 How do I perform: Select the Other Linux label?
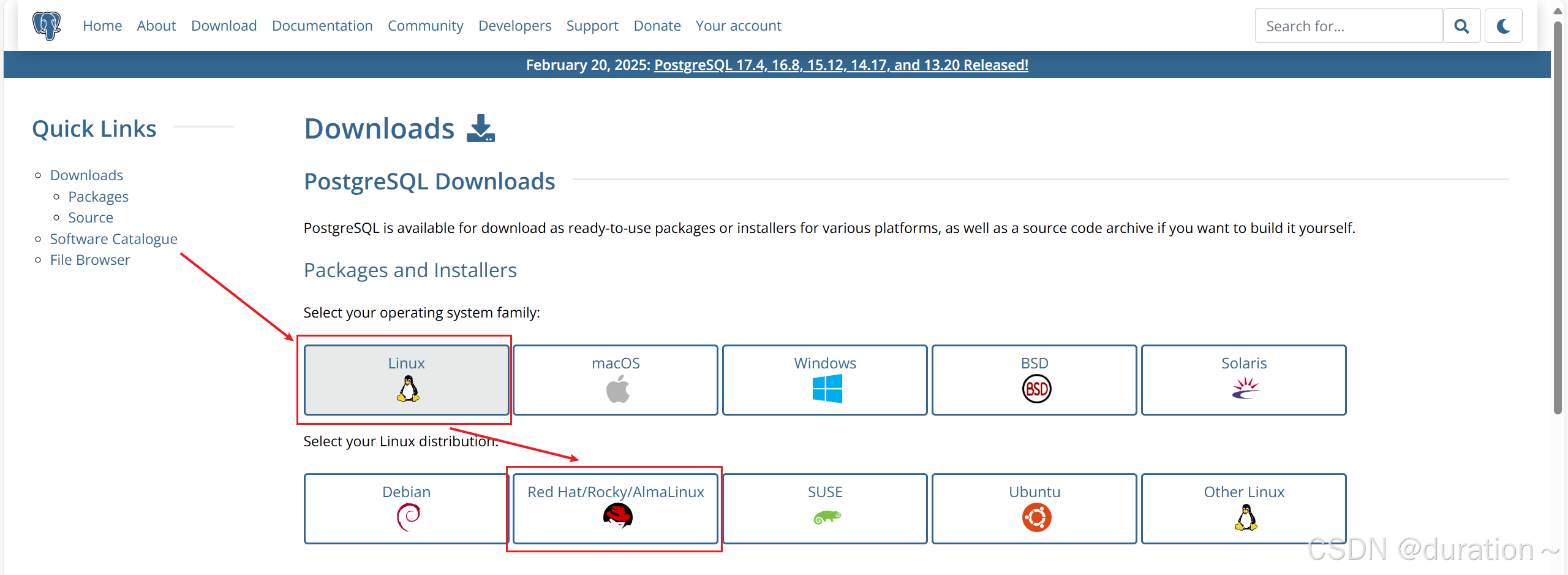pyautogui.click(x=1244, y=492)
